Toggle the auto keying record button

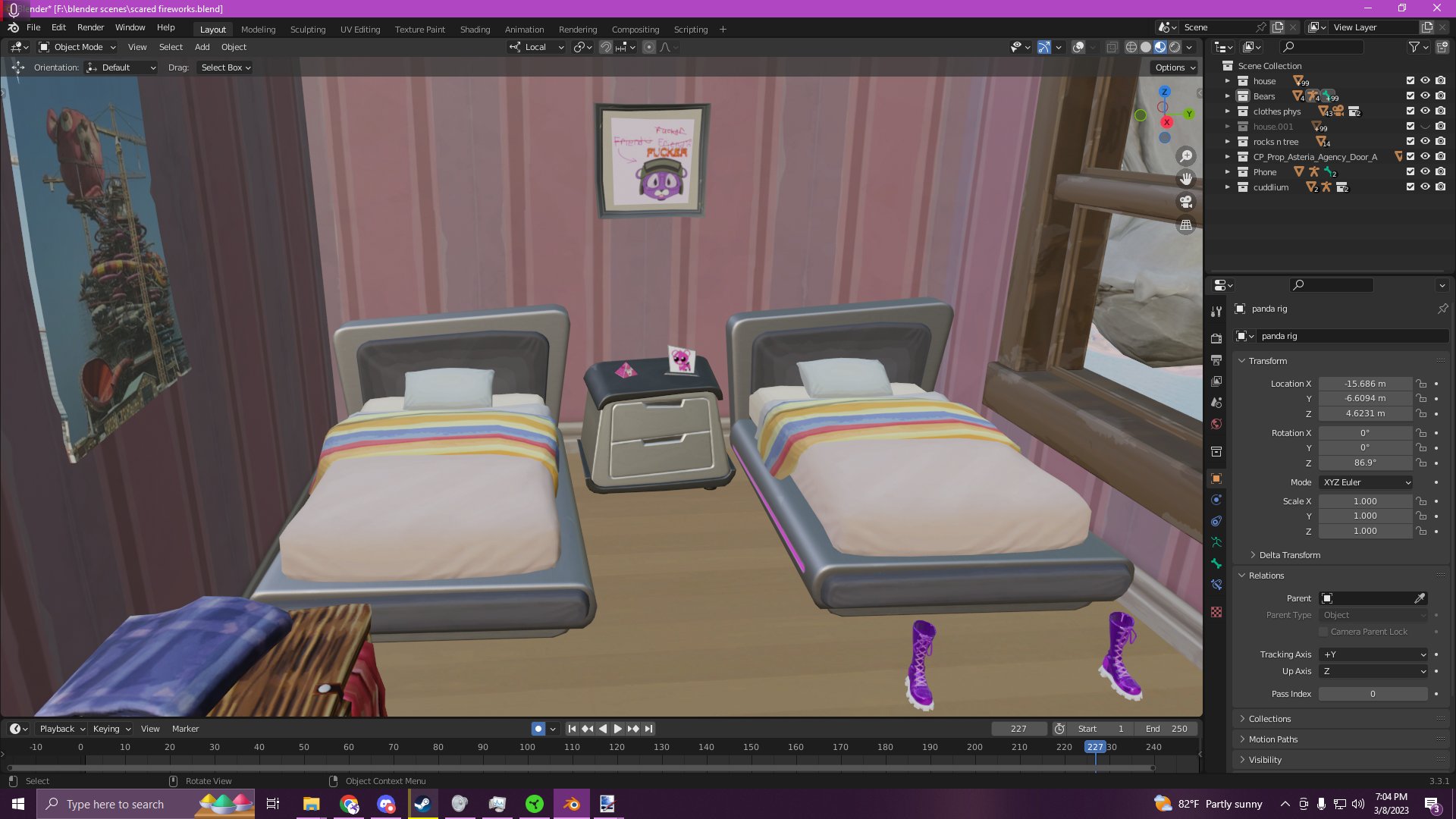point(538,729)
